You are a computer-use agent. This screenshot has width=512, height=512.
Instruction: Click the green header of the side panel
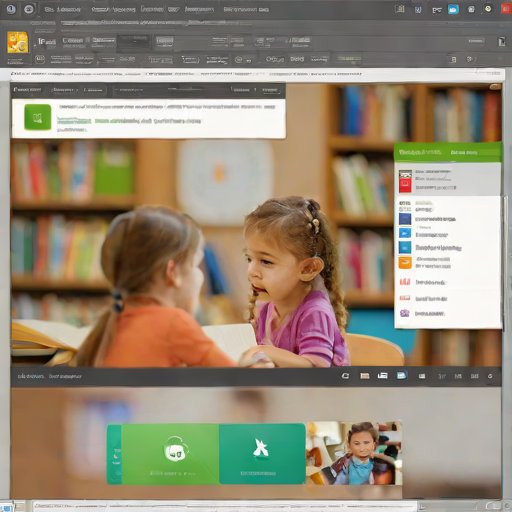448,152
